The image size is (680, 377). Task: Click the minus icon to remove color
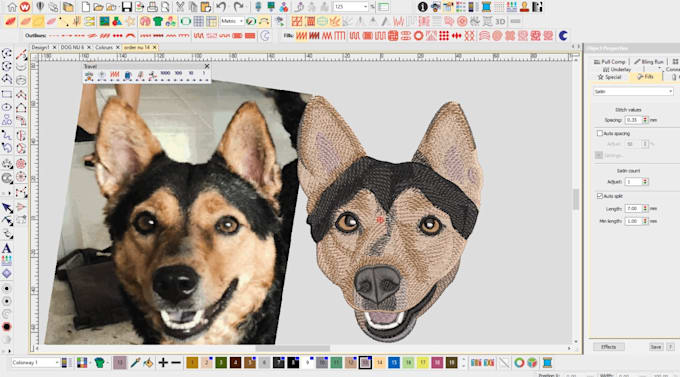point(176,362)
